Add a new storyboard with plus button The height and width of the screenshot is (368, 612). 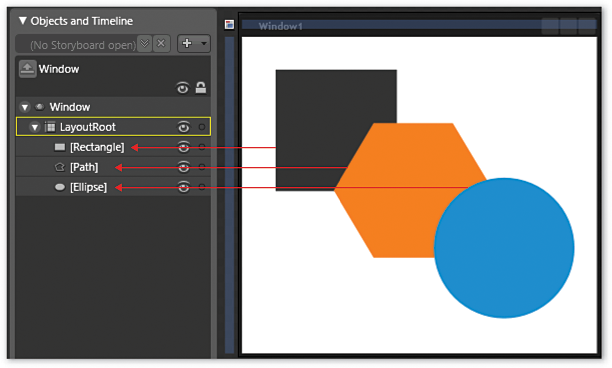(187, 43)
